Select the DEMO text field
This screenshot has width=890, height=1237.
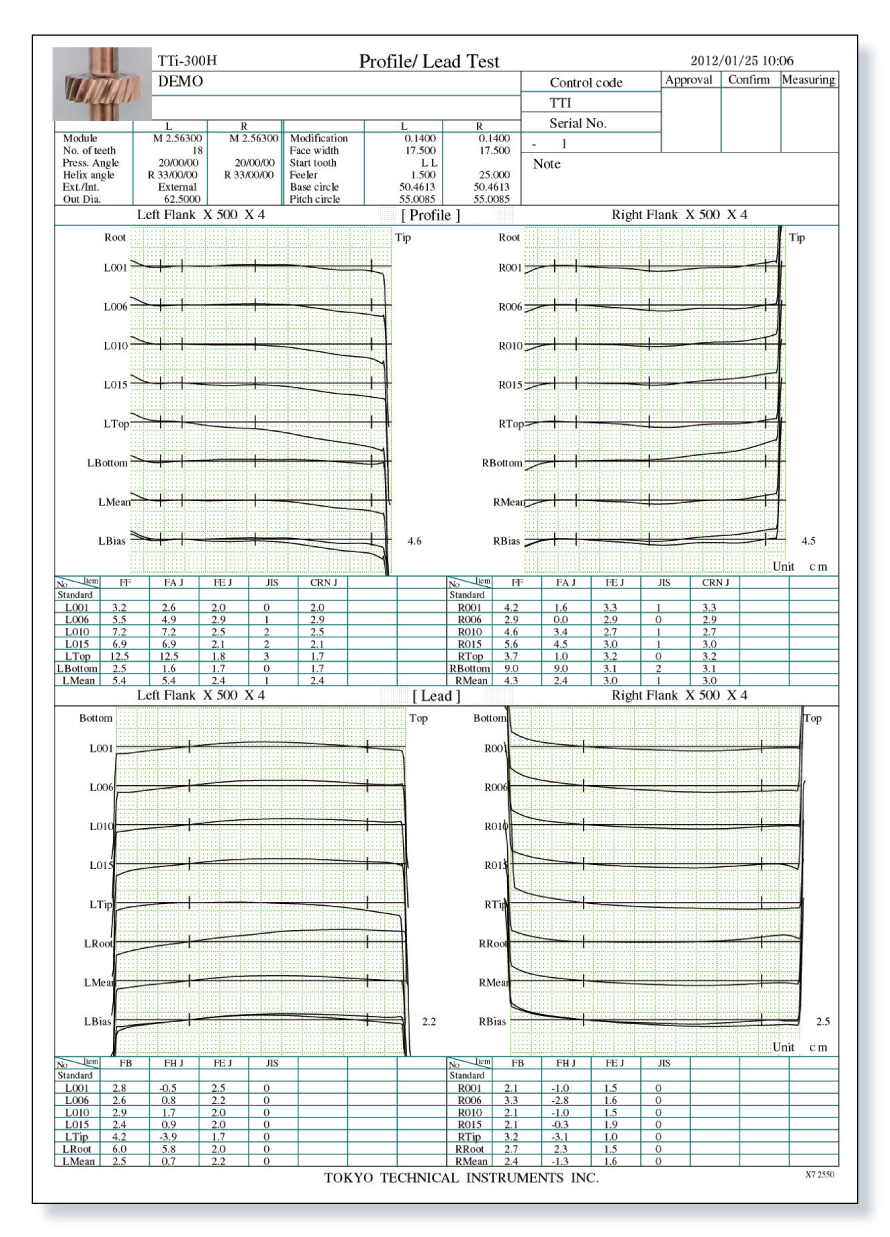(180, 82)
